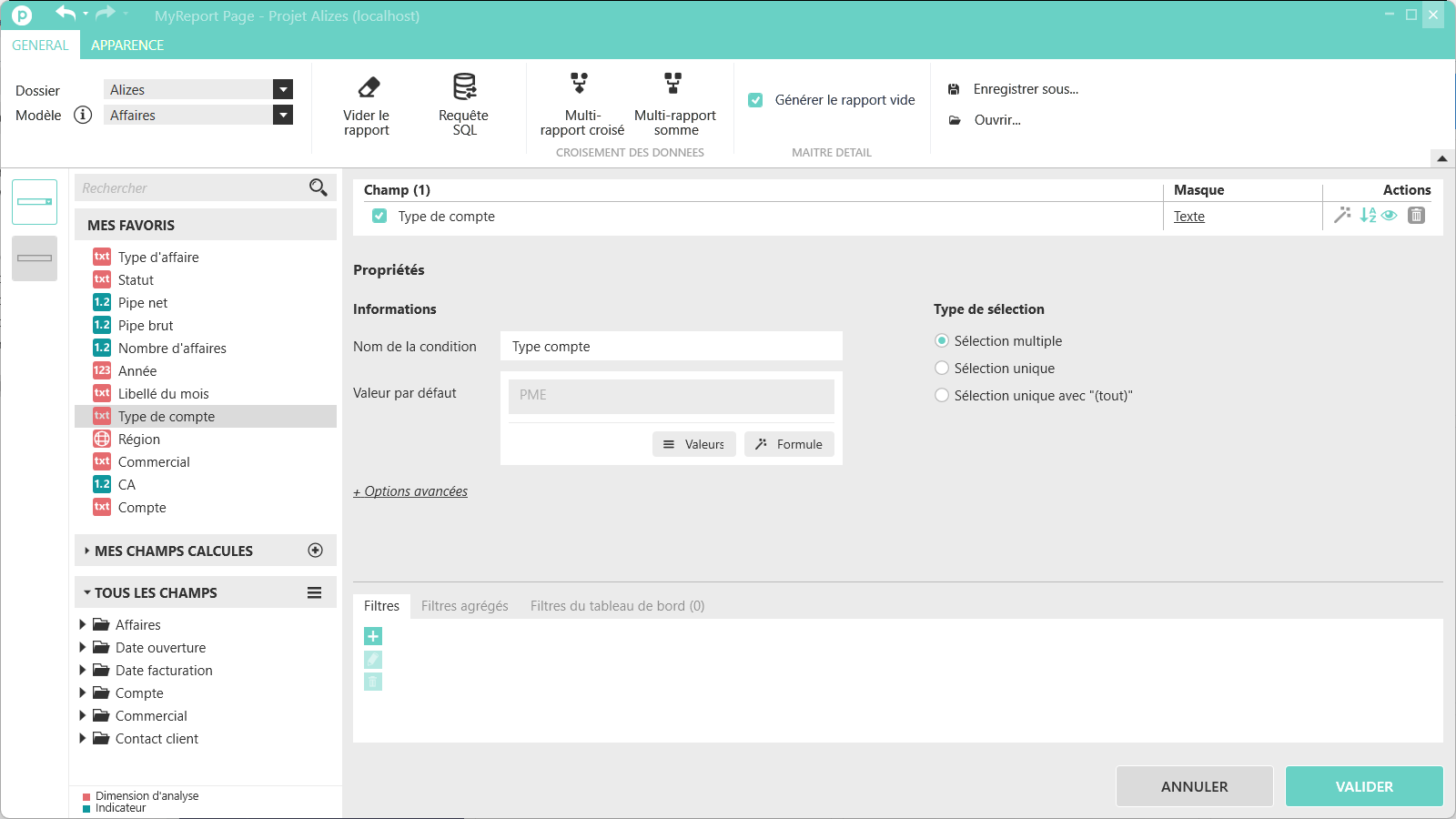Open the Options avancées link

410,491
